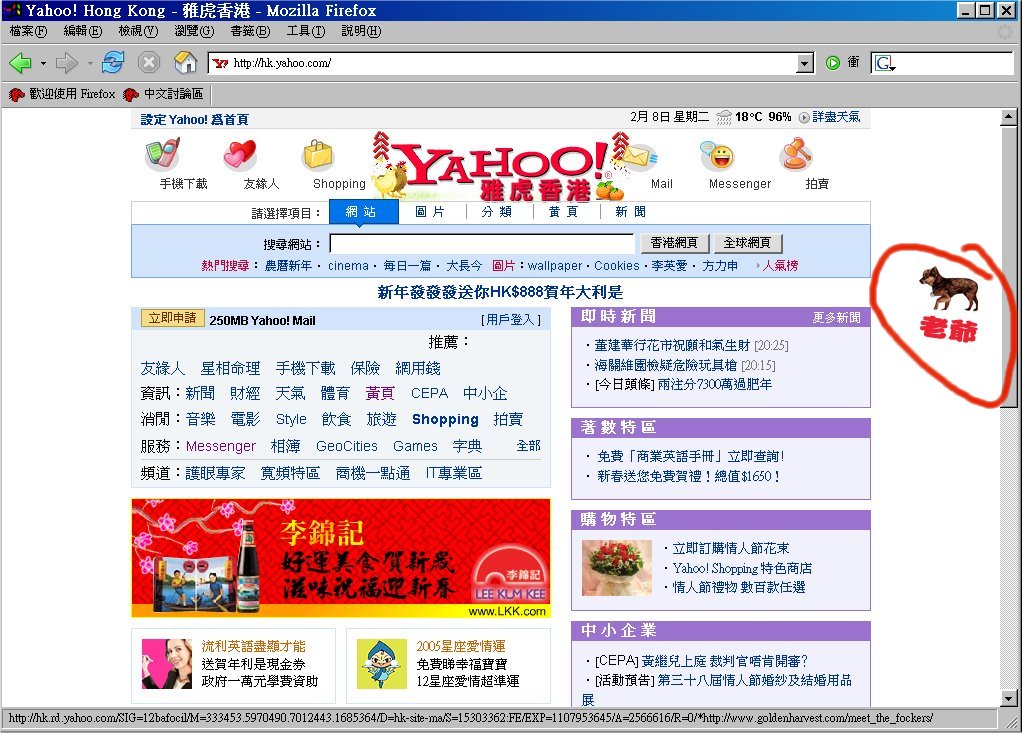Click the 歡迎使用 Firefox bookmark icon

pyautogui.click(x=16, y=94)
